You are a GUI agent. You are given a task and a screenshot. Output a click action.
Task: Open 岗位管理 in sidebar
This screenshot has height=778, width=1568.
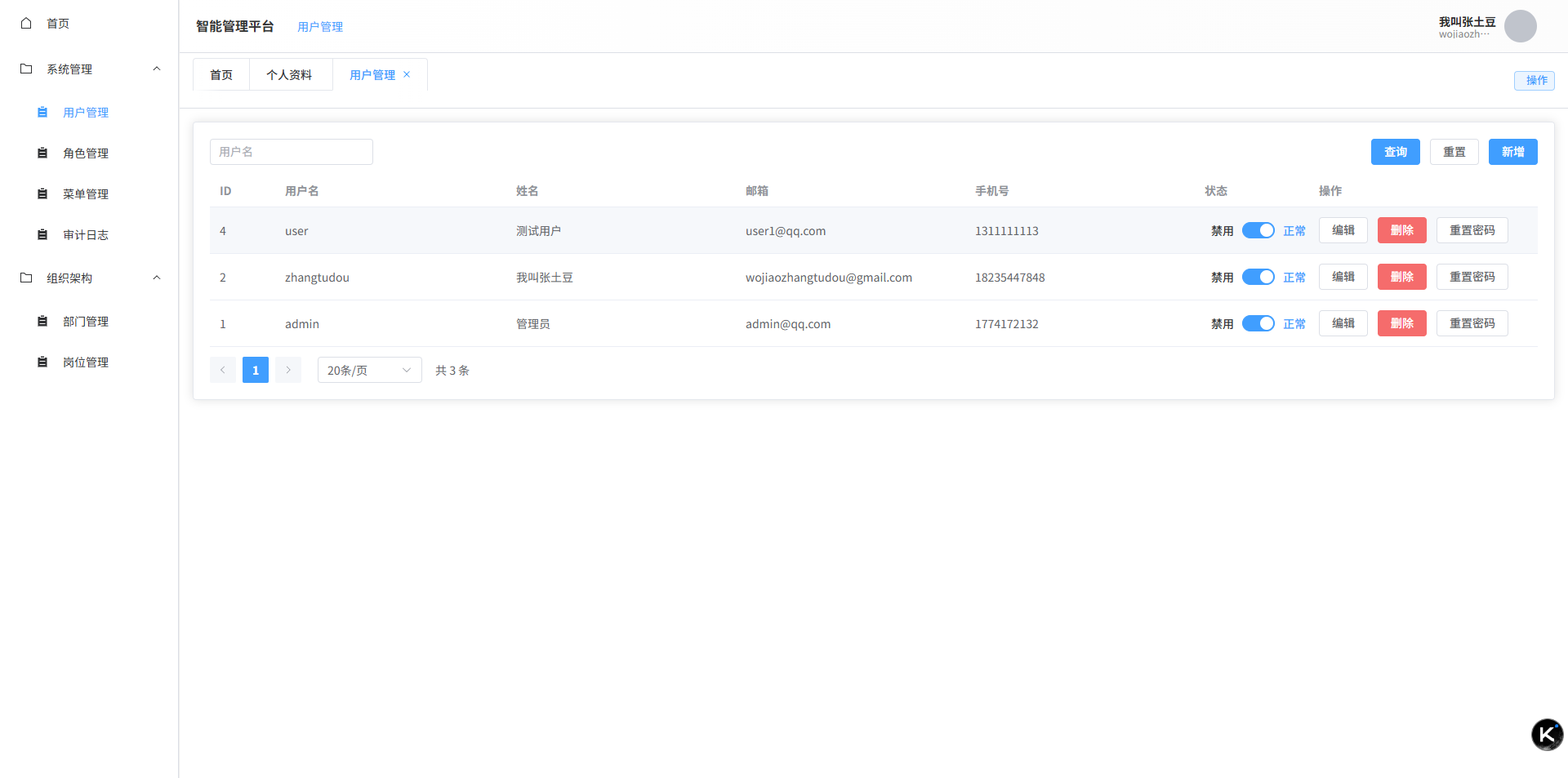(89, 362)
